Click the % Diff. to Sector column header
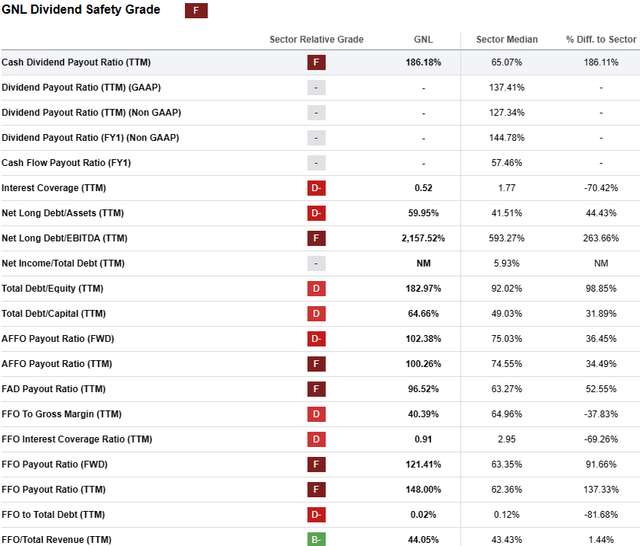 [x=601, y=40]
